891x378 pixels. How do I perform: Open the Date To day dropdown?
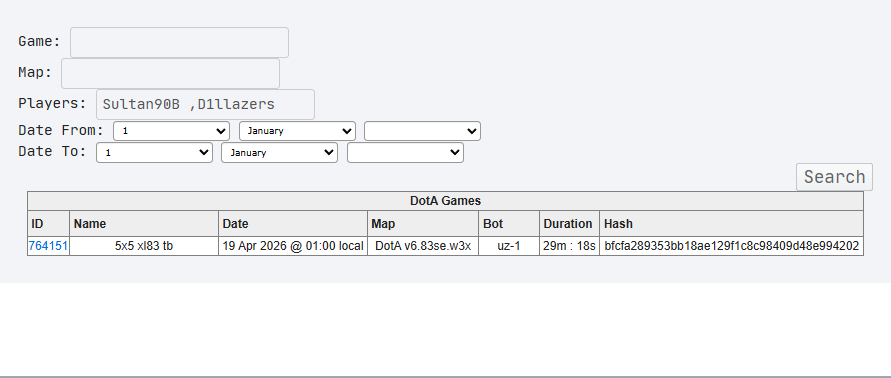point(154,152)
